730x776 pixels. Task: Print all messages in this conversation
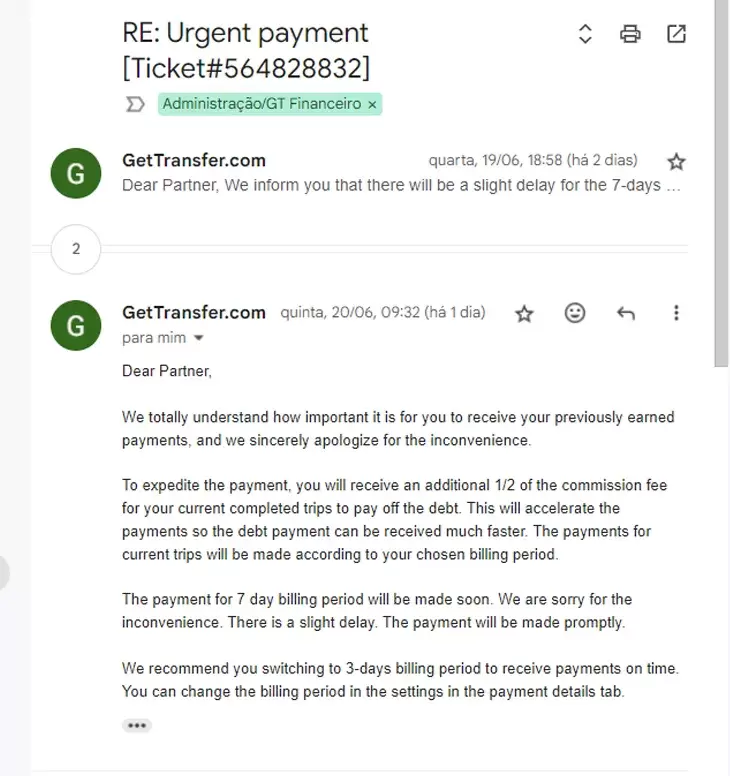point(630,34)
